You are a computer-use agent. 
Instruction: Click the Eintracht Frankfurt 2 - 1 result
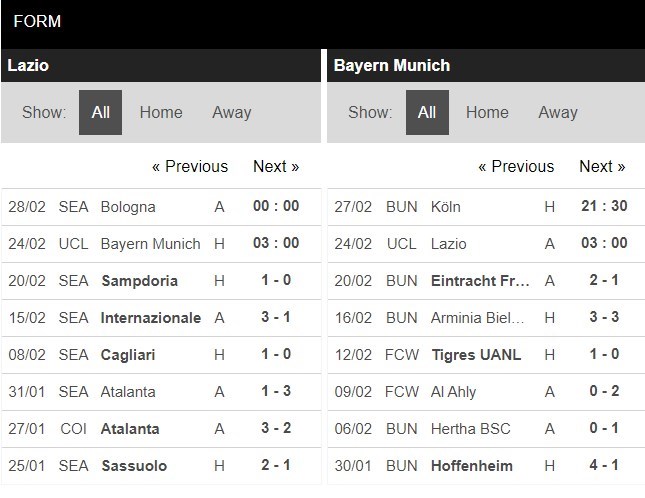(602, 281)
